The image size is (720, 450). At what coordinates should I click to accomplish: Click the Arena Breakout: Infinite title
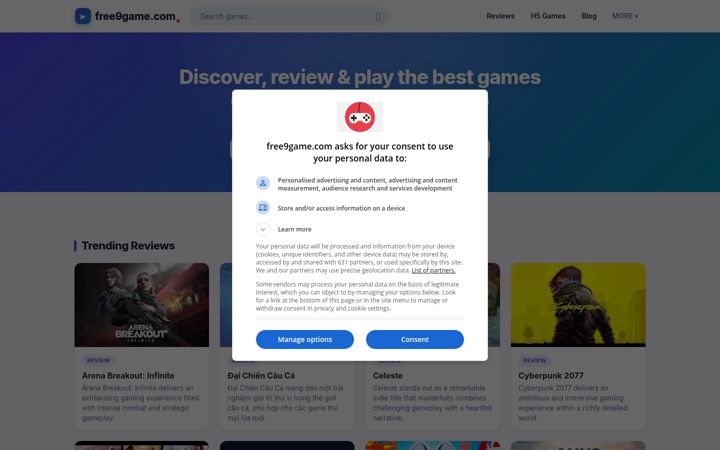[x=128, y=376]
